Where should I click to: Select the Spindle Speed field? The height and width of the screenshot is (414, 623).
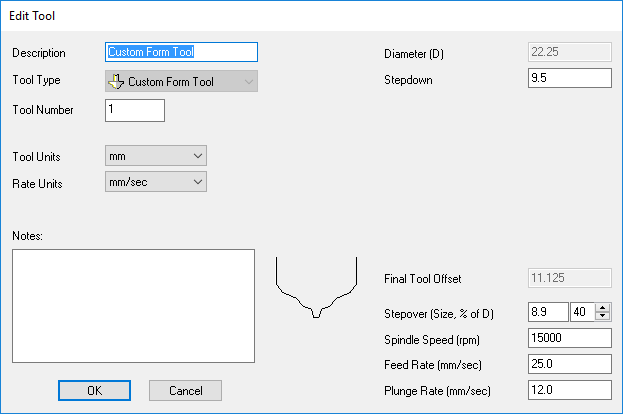[x=568, y=337]
